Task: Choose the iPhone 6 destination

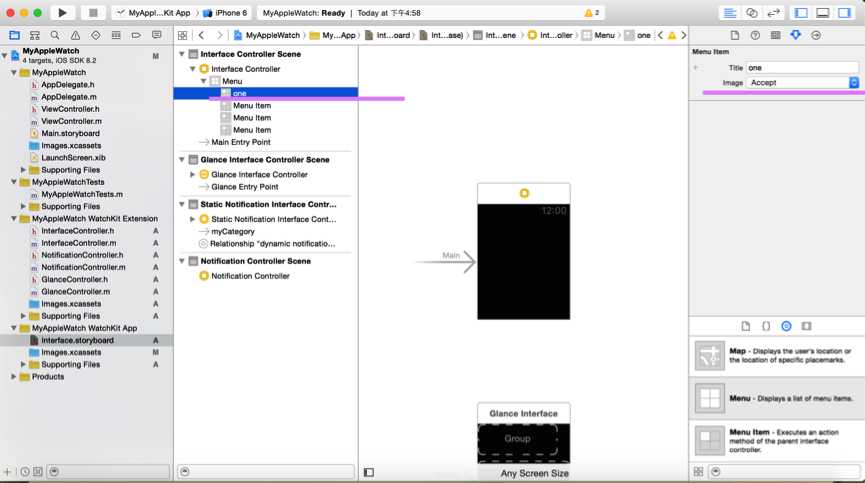Action: point(225,13)
